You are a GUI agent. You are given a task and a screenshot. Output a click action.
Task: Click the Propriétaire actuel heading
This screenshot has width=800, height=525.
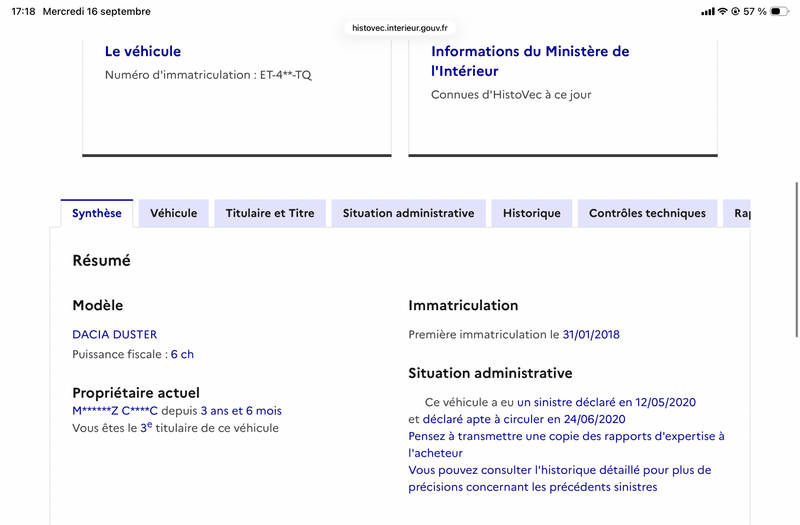pos(136,393)
